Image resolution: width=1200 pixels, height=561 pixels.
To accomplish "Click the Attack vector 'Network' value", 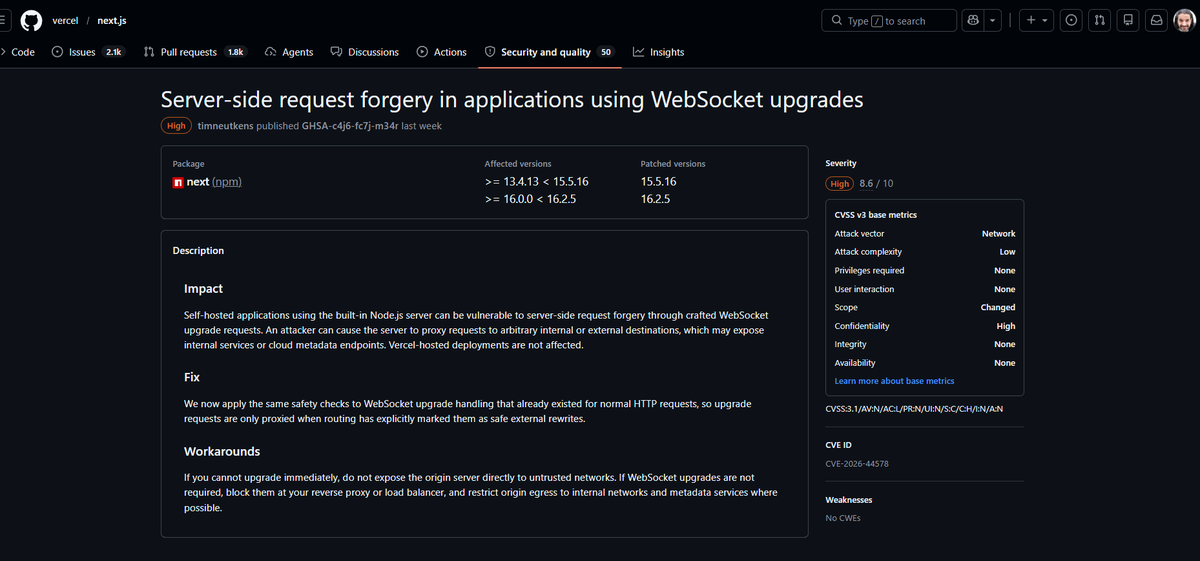I will (998, 233).
